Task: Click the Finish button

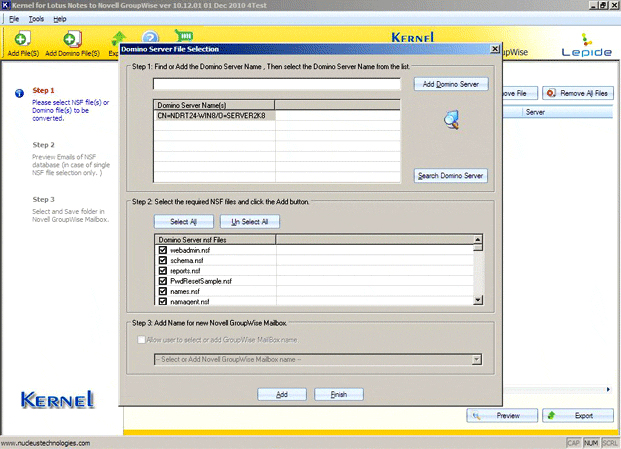Action: [339, 394]
